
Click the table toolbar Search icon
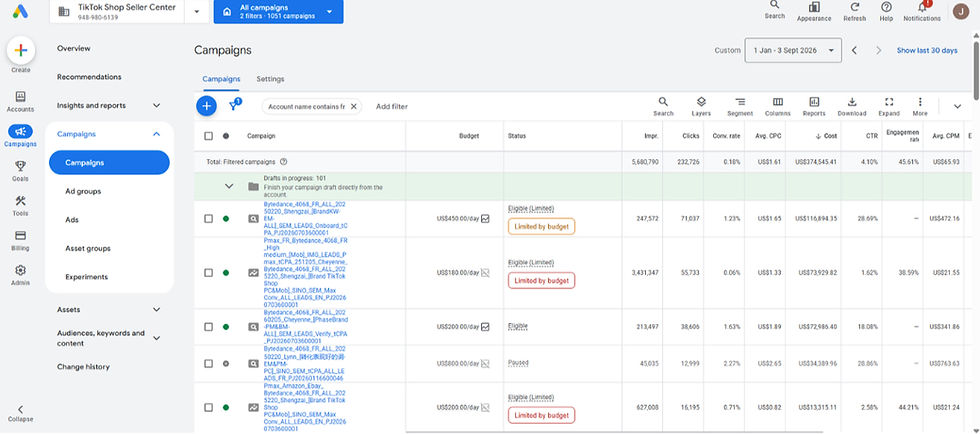click(663, 102)
